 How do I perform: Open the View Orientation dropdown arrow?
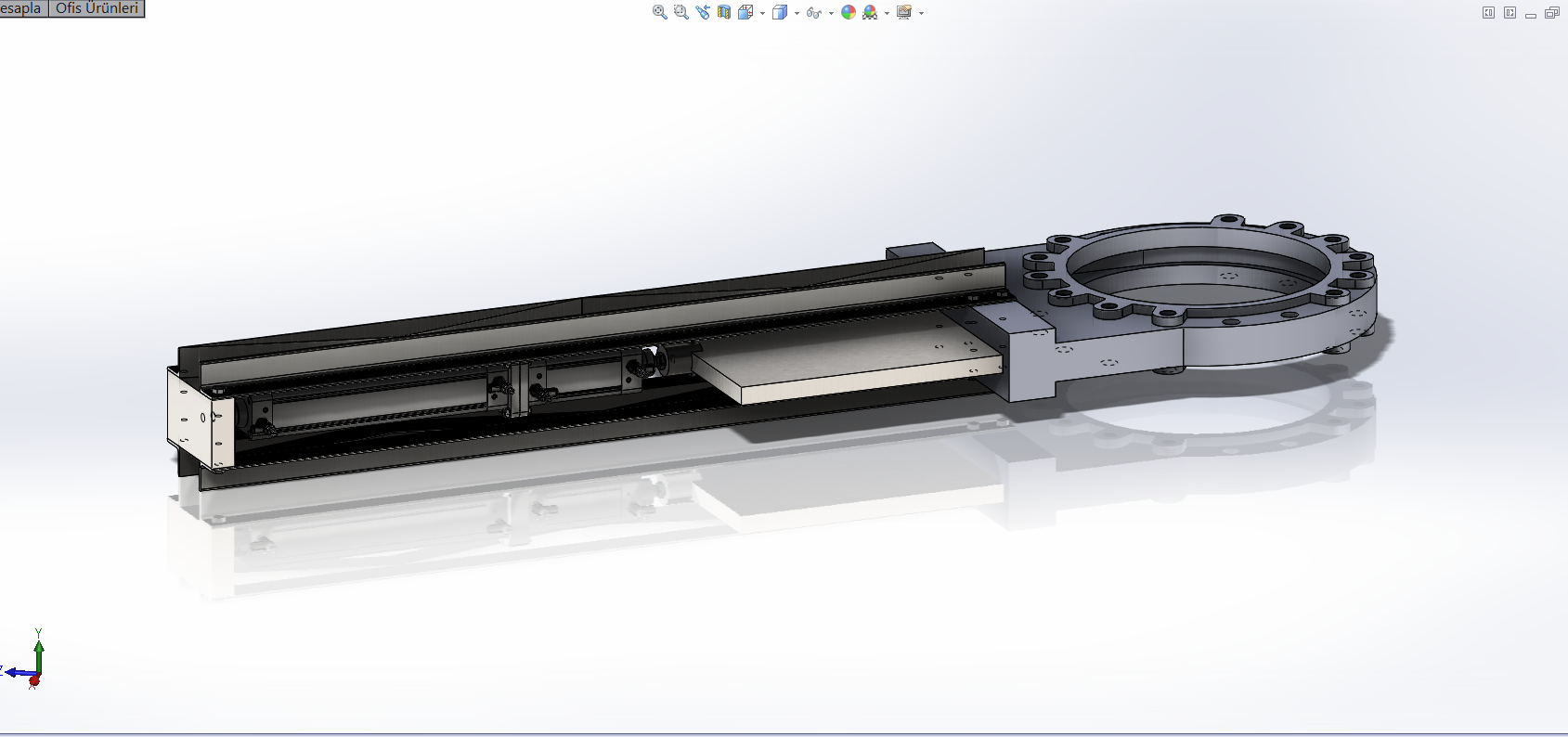pos(762,13)
